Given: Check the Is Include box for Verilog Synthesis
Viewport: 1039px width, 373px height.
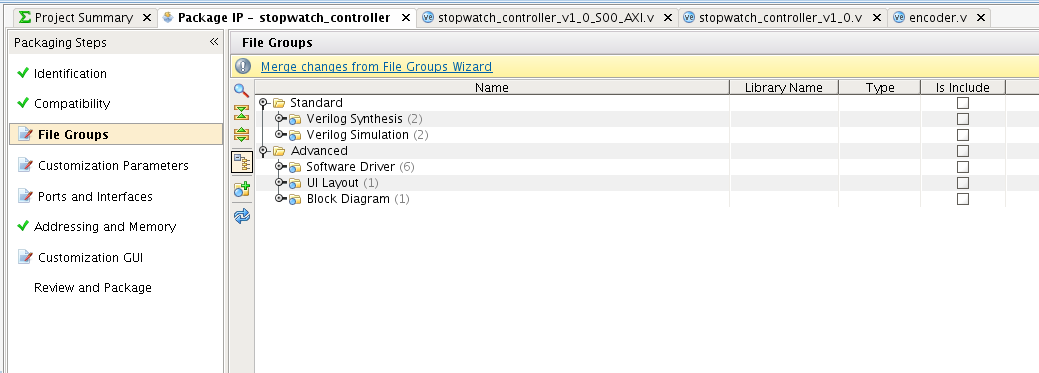Looking at the screenshot, I should coord(963,119).
